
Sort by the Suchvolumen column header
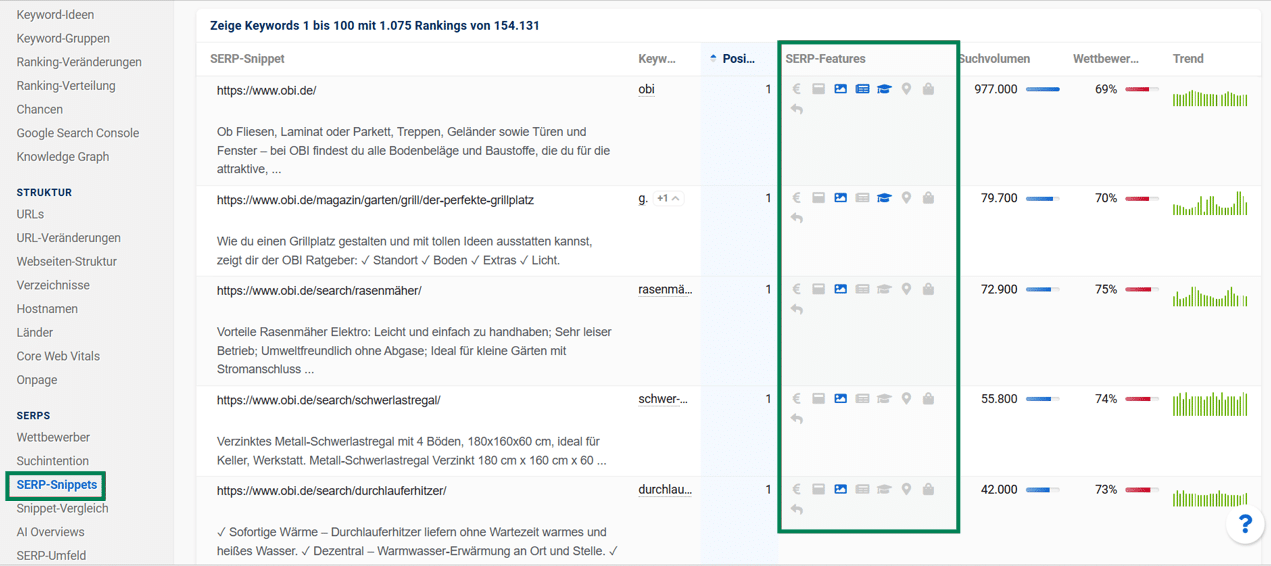point(993,59)
